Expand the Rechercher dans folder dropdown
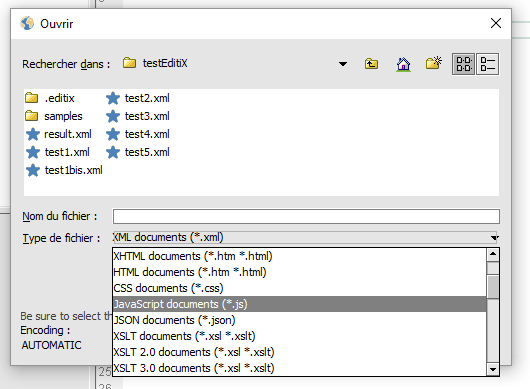Image resolution: width=530 pixels, height=389 pixels. click(x=343, y=64)
